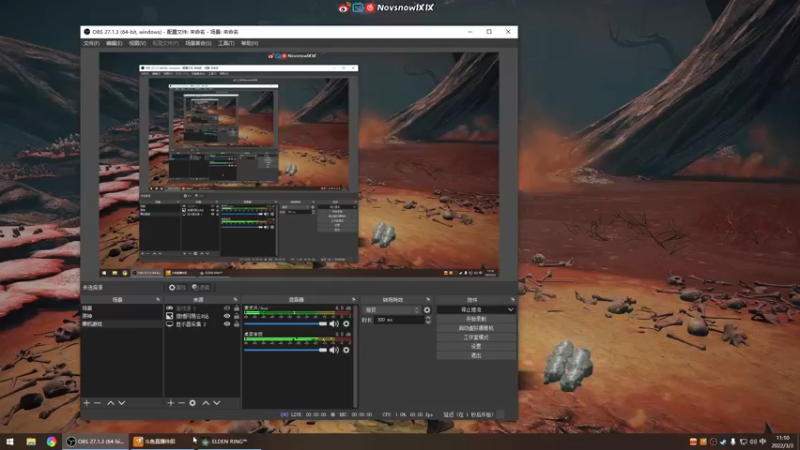Float the 混音器 dock using its header icon
800x450 pixels.
click(354, 299)
